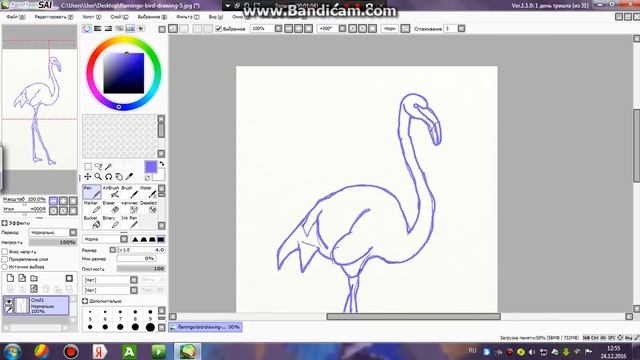This screenshot has width=640, height=360.
Task: Open the rotation angle dropdown in toolbar
Action: click(x=342, y=29)
